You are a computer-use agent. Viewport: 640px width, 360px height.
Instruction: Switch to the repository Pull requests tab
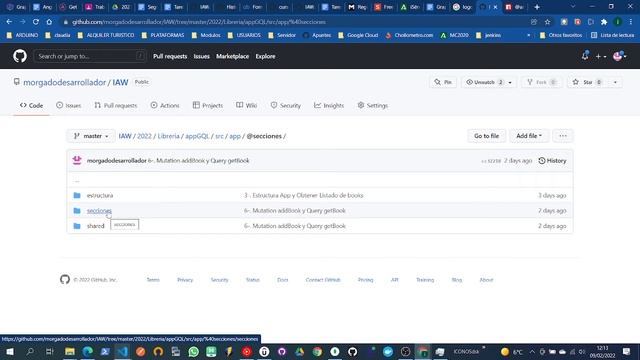point(116,105)
